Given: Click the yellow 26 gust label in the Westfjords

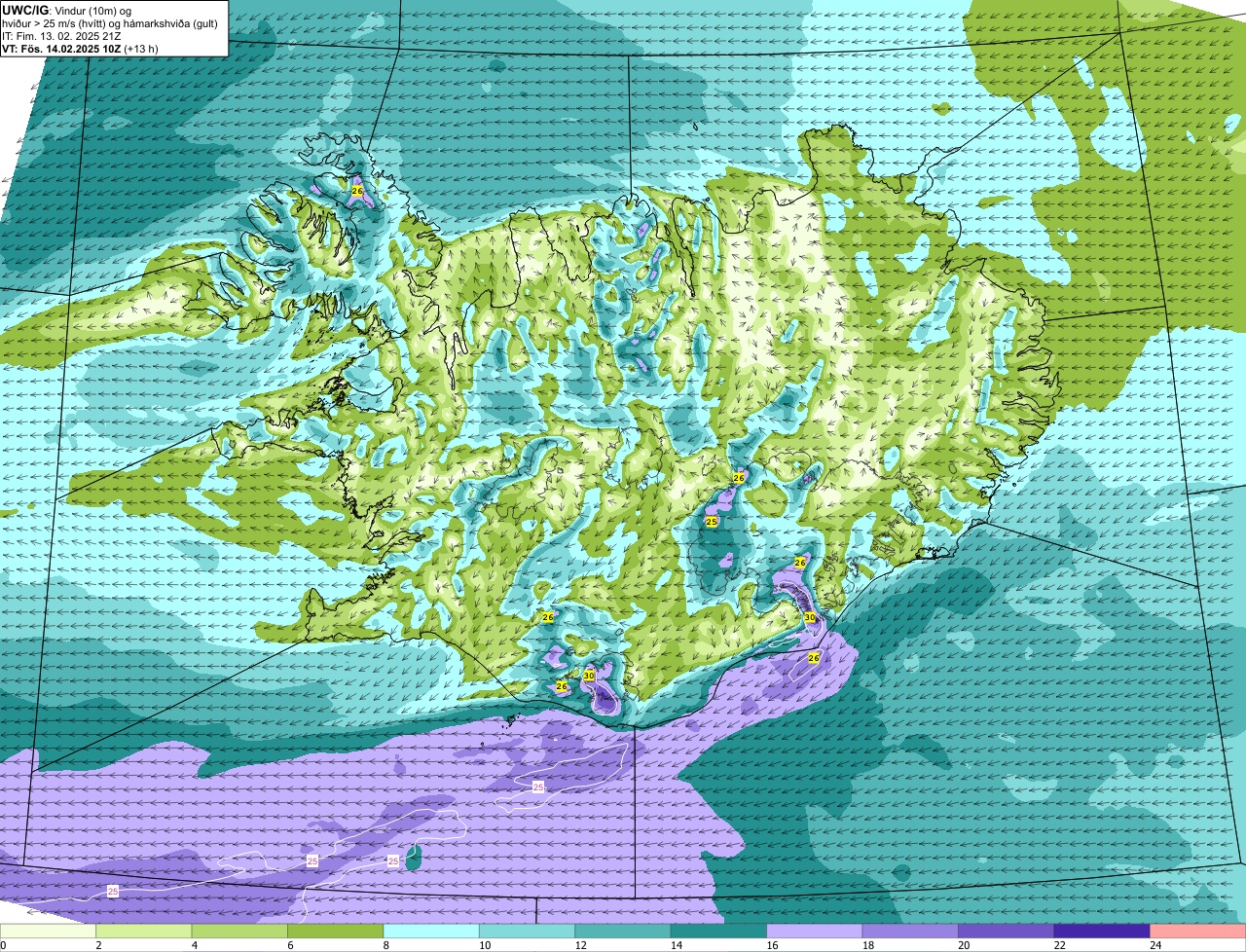Looking at the screenshot, I should (x=357, y=193).
